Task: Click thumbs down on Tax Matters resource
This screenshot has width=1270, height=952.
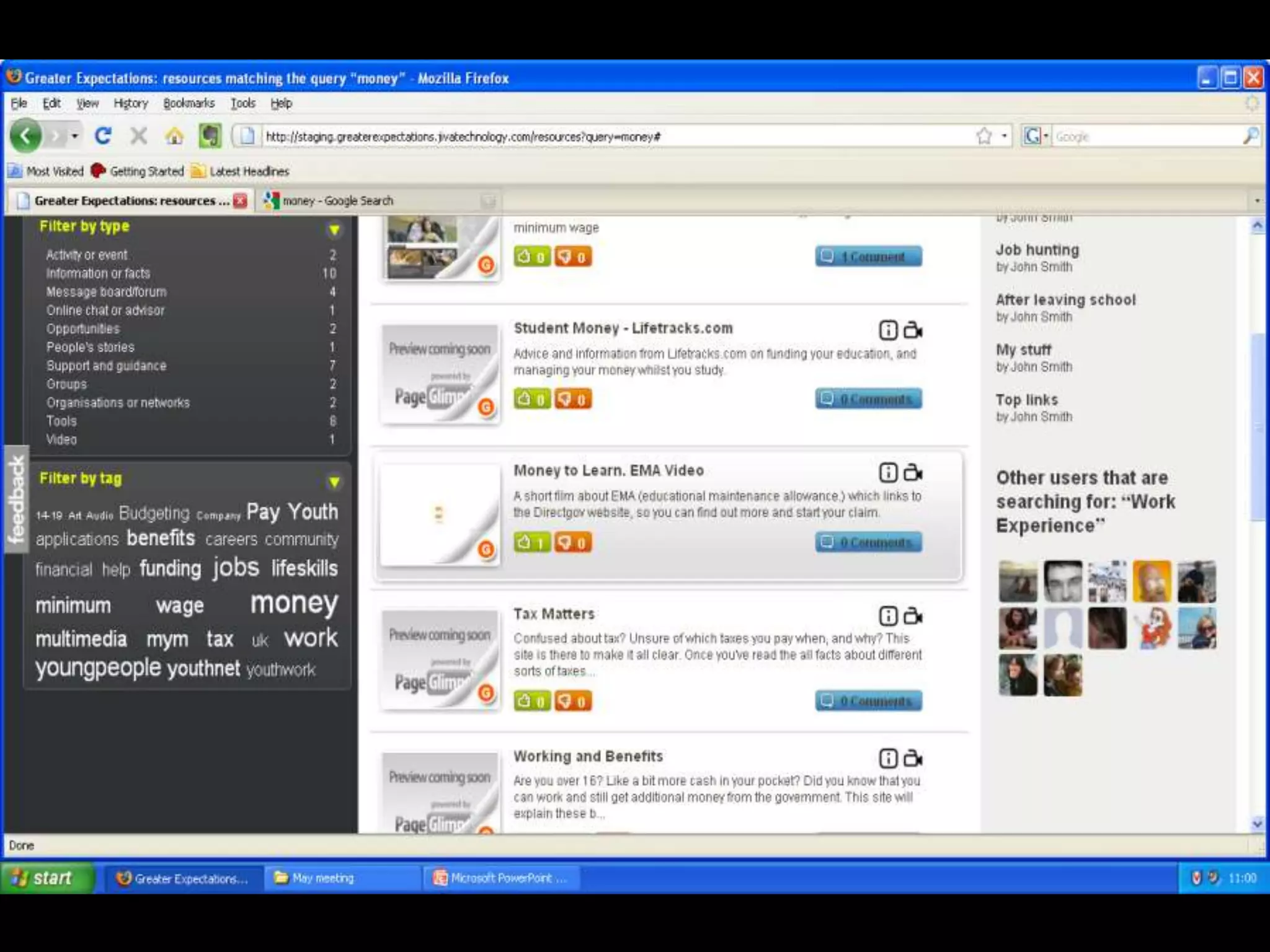Action: pyautogui.click(x=572, y=701)
